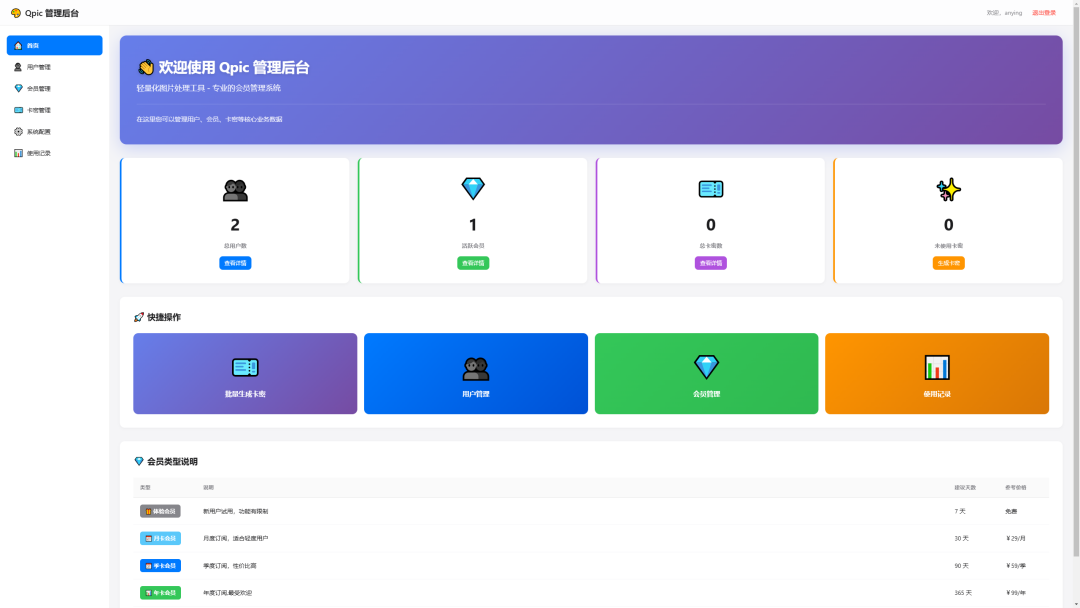
Task: Click the 月卡会员 badge in the table
Action: [160, 538]
